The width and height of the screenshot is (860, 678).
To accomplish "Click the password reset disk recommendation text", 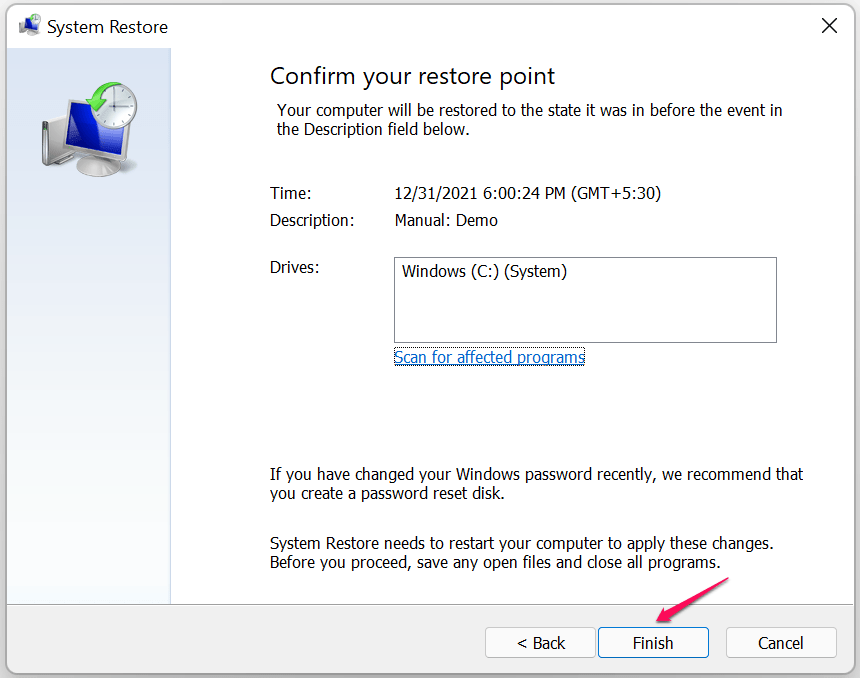I will [x=536, y=484].
